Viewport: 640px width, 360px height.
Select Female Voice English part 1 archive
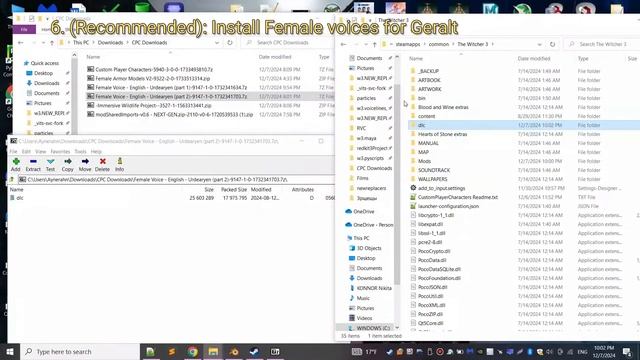(x=171, y=87)
